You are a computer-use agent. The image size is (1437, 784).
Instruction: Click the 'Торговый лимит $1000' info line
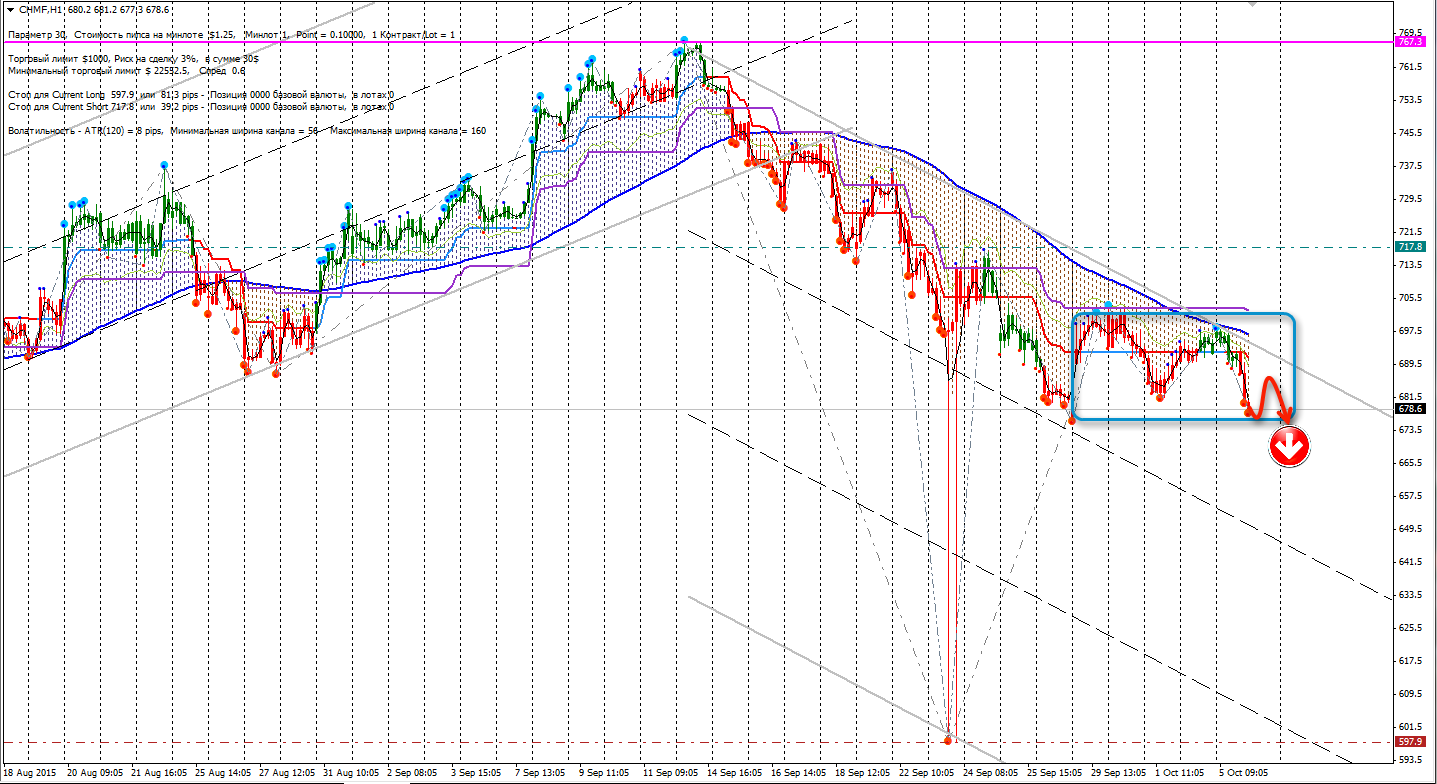pyautogui.click(x=133, y=59)
